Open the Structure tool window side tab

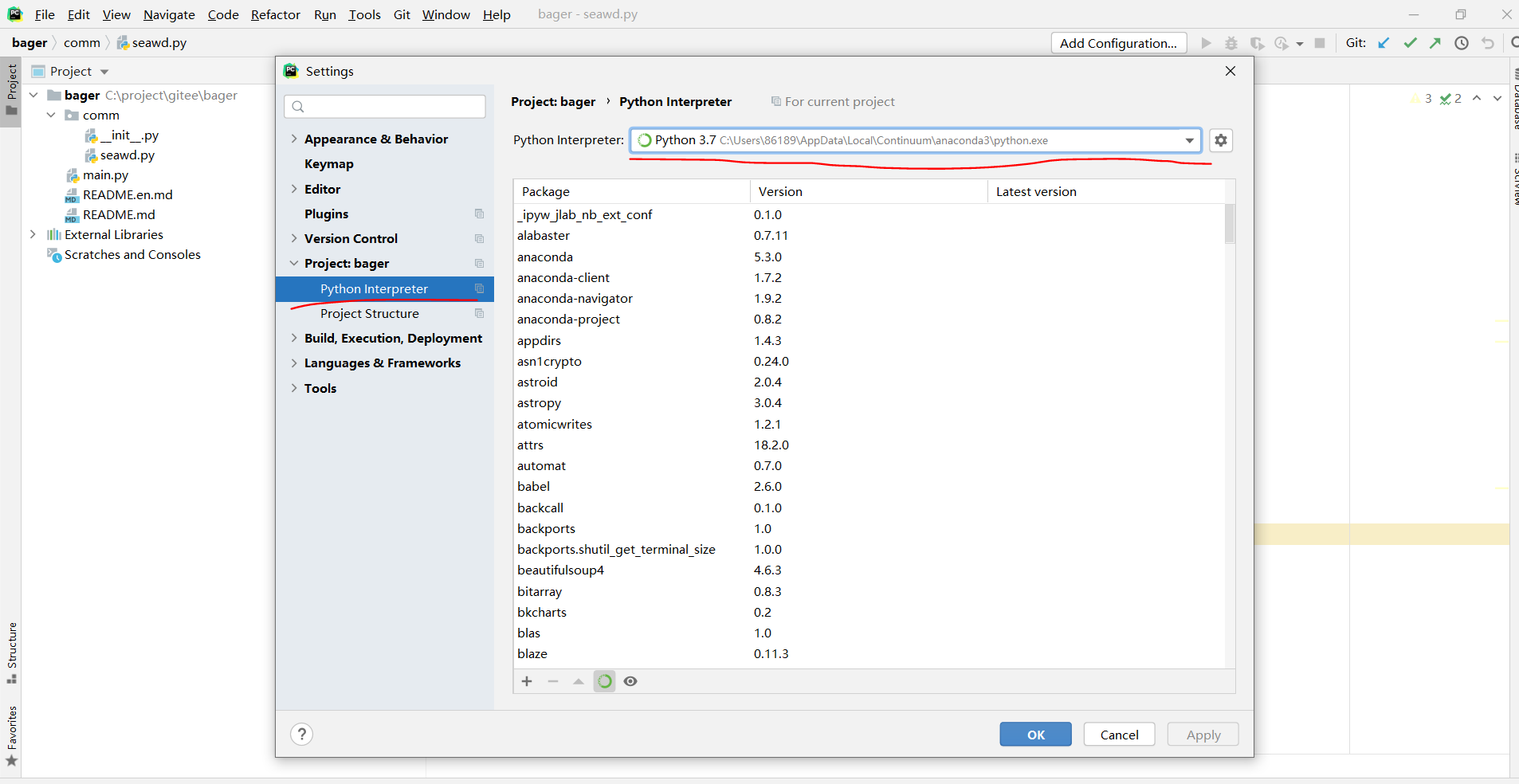[x=11, y=652]
